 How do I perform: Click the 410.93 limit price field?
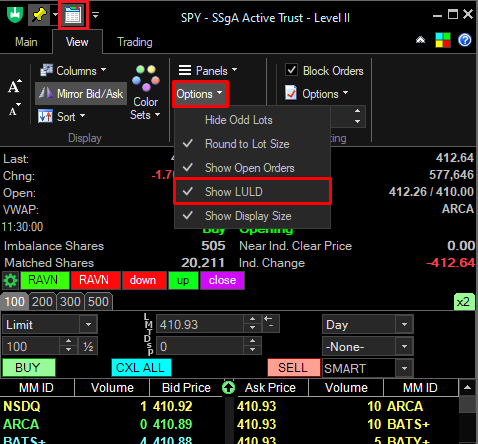pyautogui.click(x=200, y=324)
